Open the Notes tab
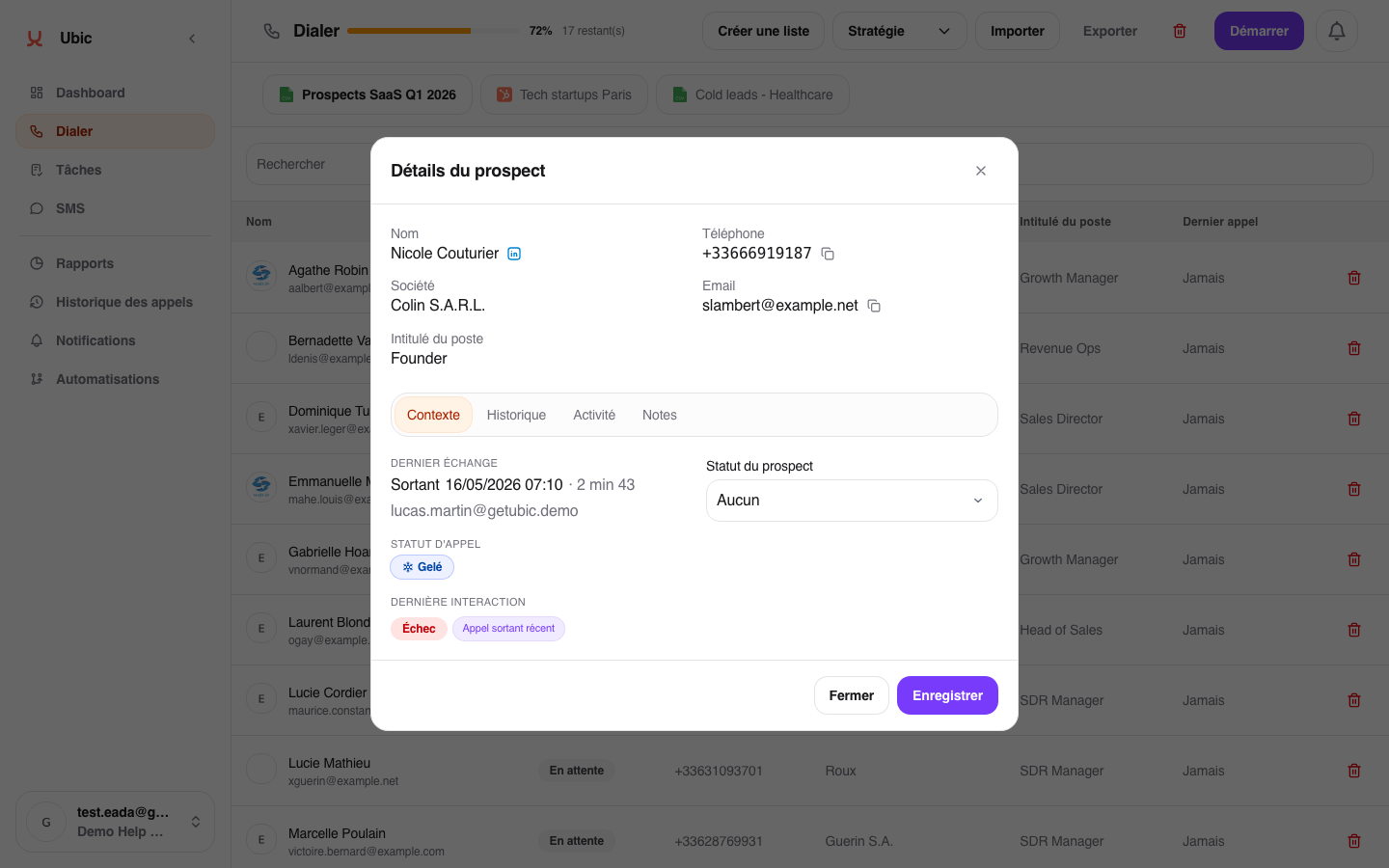Viewport: 1389px width, 868px height. tap(660, 415)
